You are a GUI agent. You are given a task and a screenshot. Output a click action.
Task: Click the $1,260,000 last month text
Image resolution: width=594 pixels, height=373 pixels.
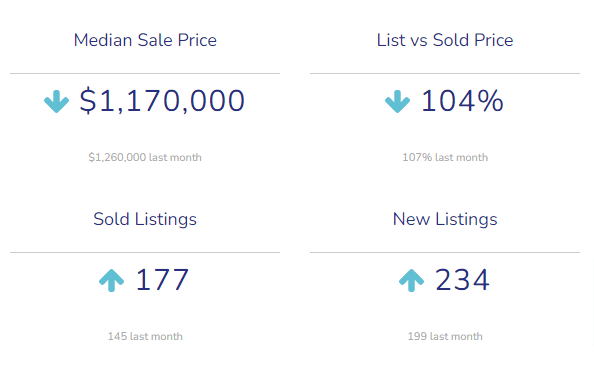(x=145, y=157)
